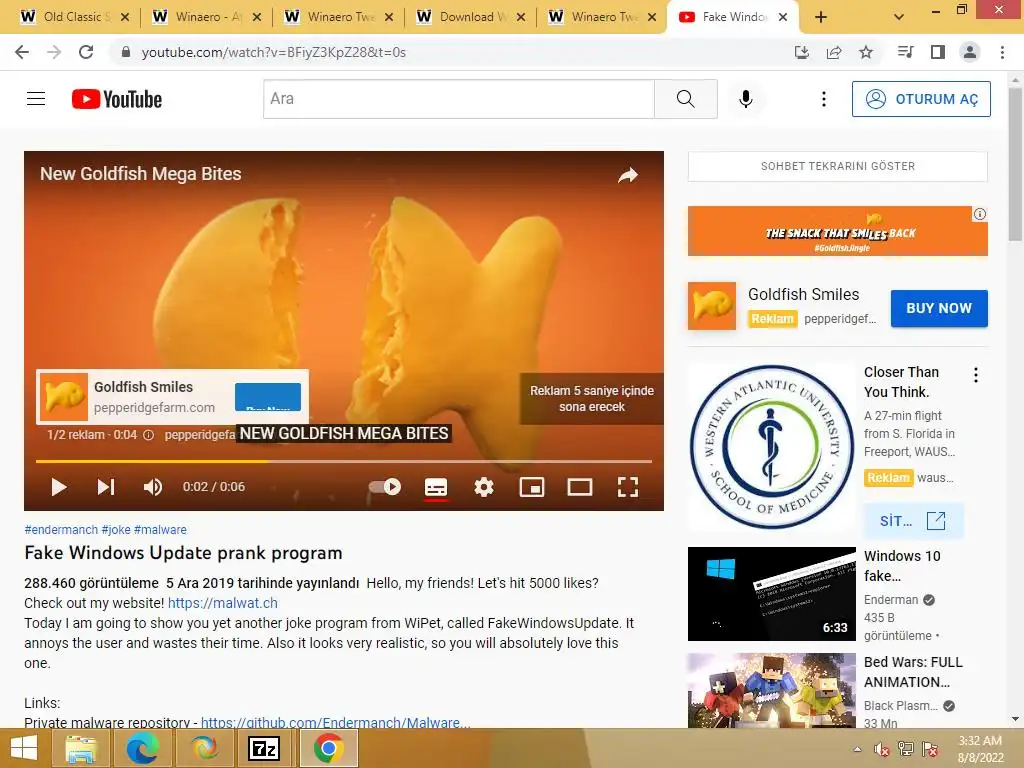Go to the YouTube home logo
Image resolution: width=1024 pixels, height=768 pixels.
click(117, 99)
